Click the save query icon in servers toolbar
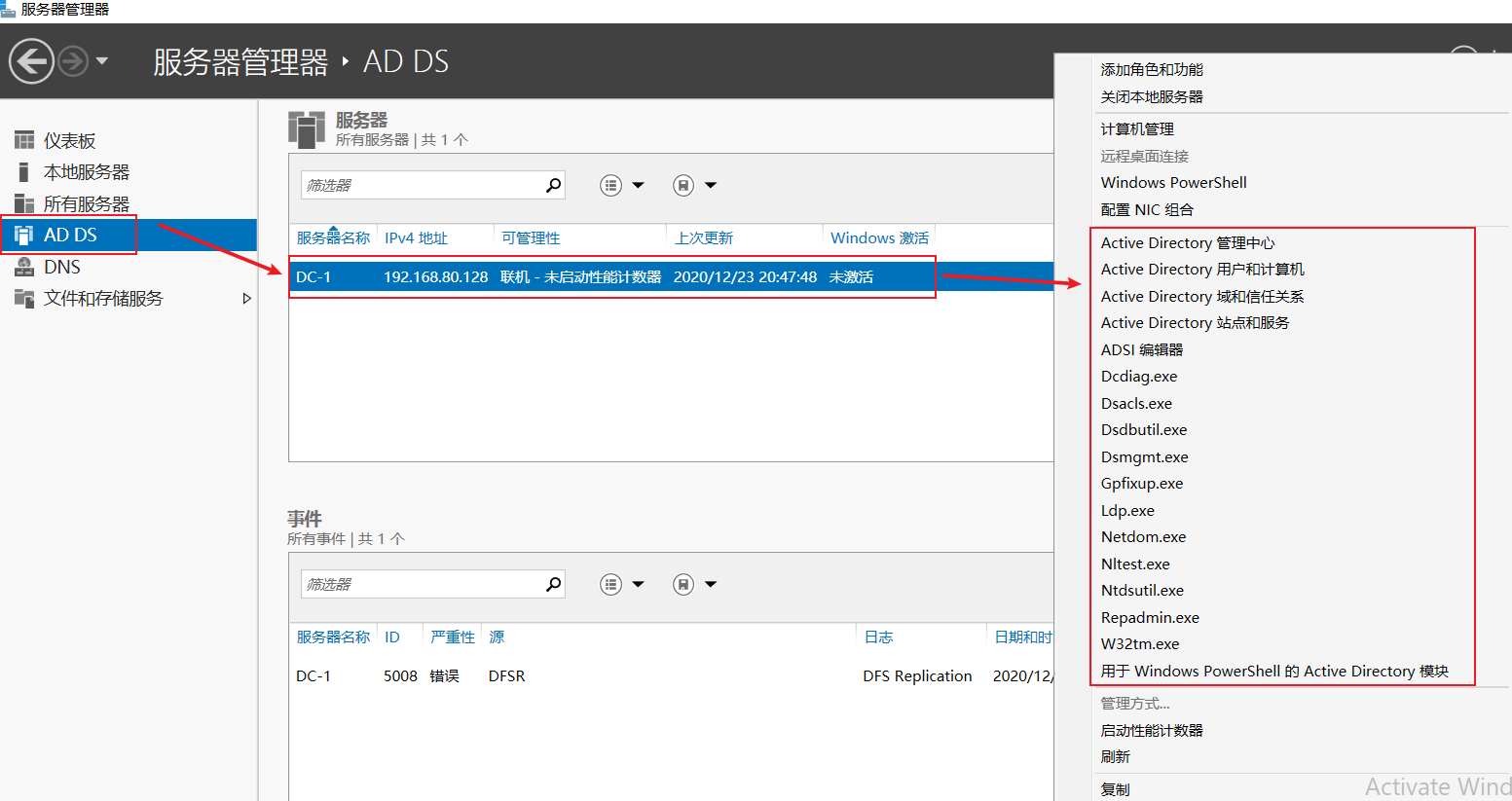The width and height of the screenshot is (1512, 801). (683, 185)
